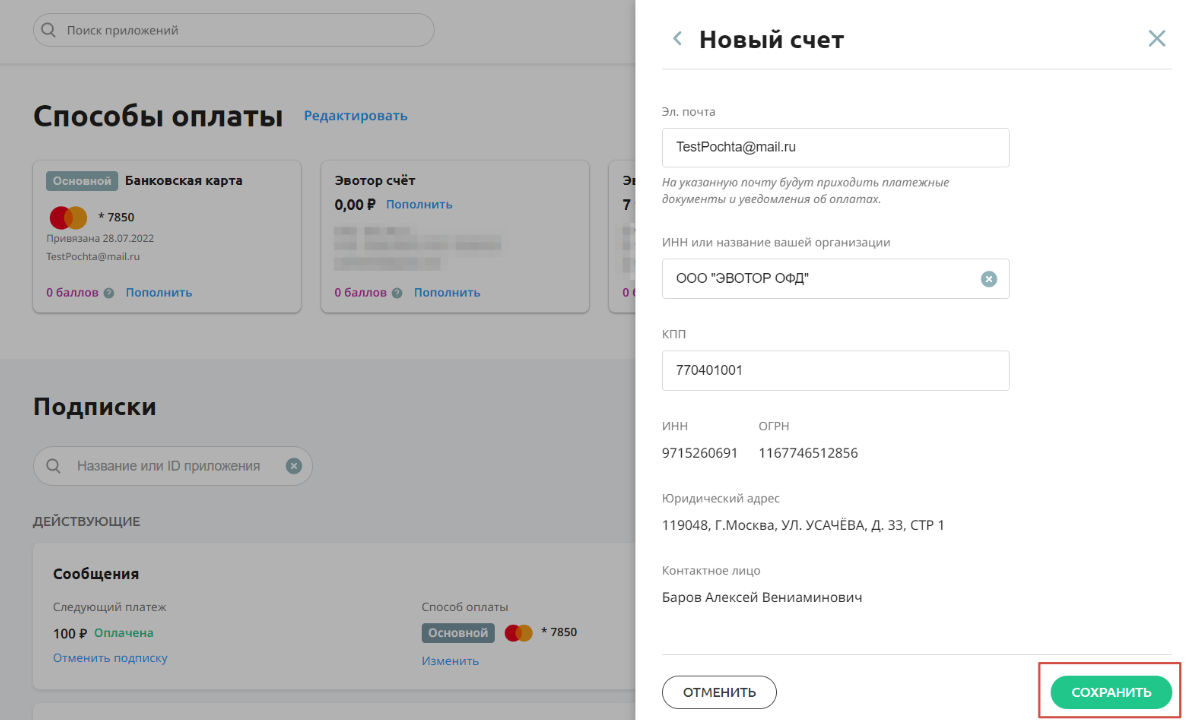Click the Основной badge in Сообщения subscription

(x=458, y=633)
